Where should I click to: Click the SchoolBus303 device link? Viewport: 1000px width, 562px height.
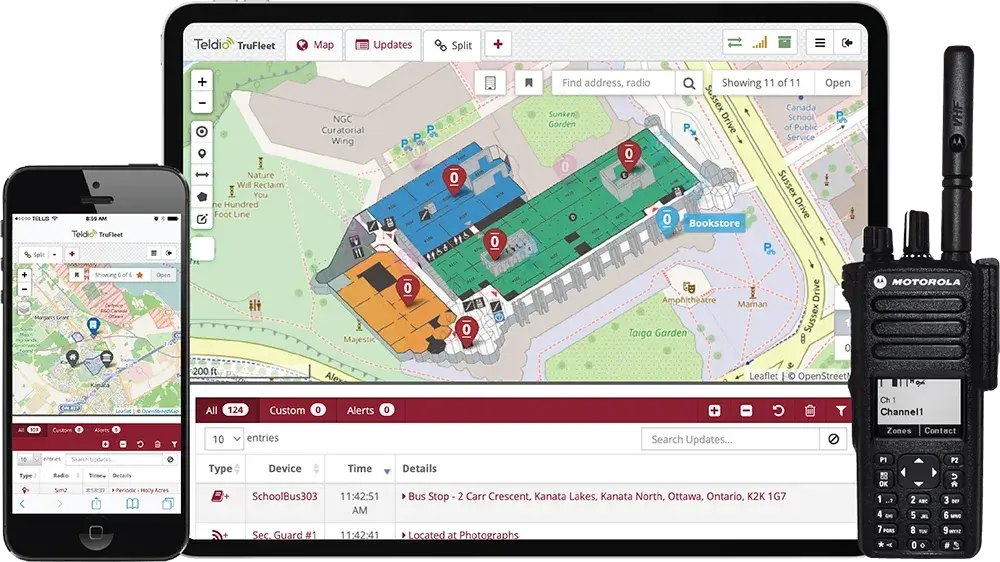tap(284, 496)
